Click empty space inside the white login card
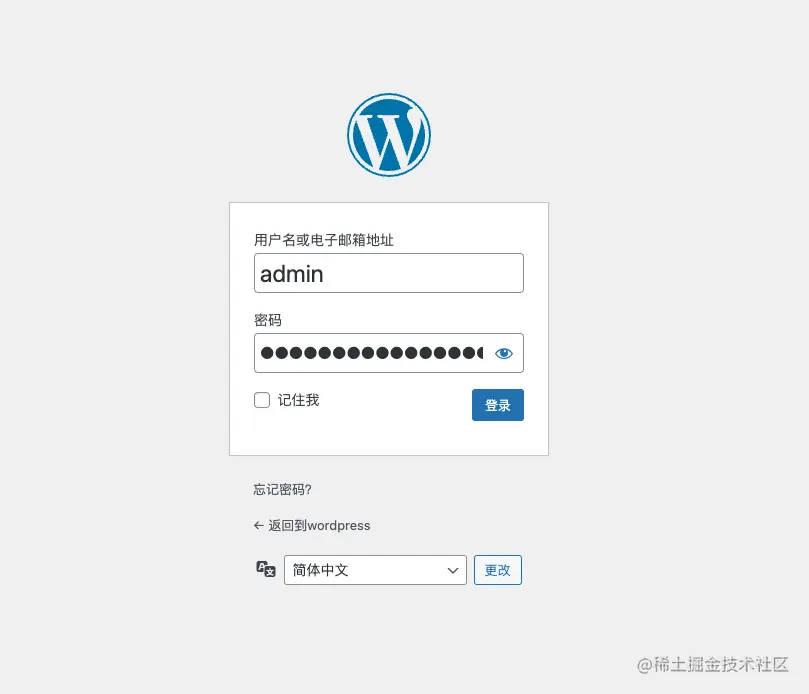 point(389,439)
